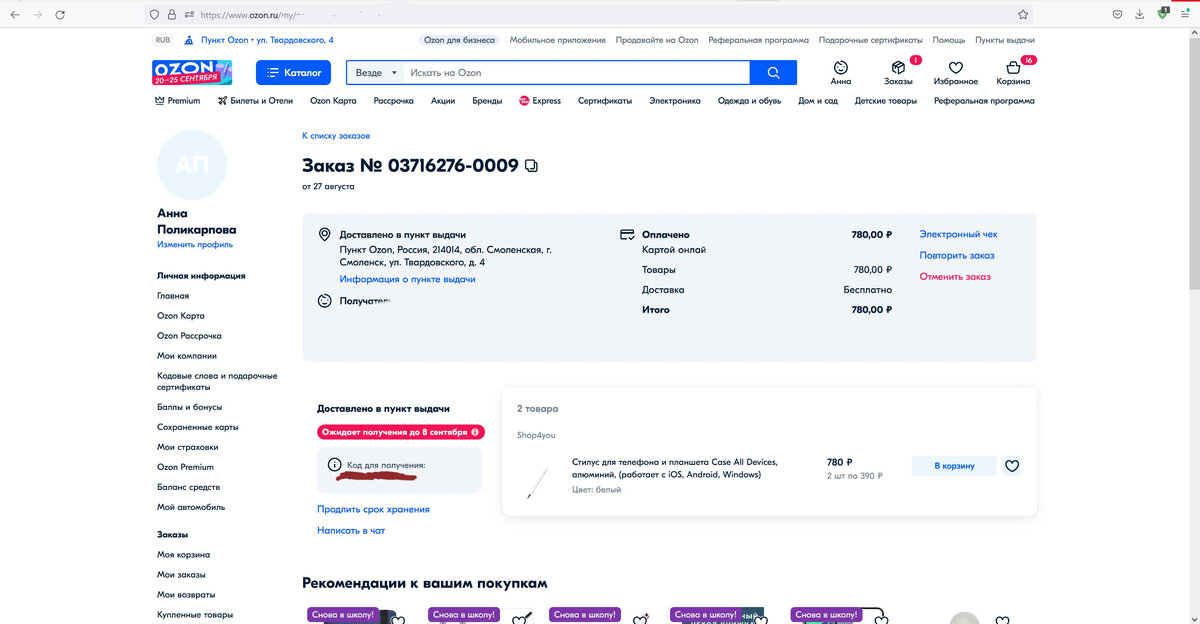Open Мои компании in sidebar
The width and height of the screenshot is (1200, 624).
(x=187, y=356)
